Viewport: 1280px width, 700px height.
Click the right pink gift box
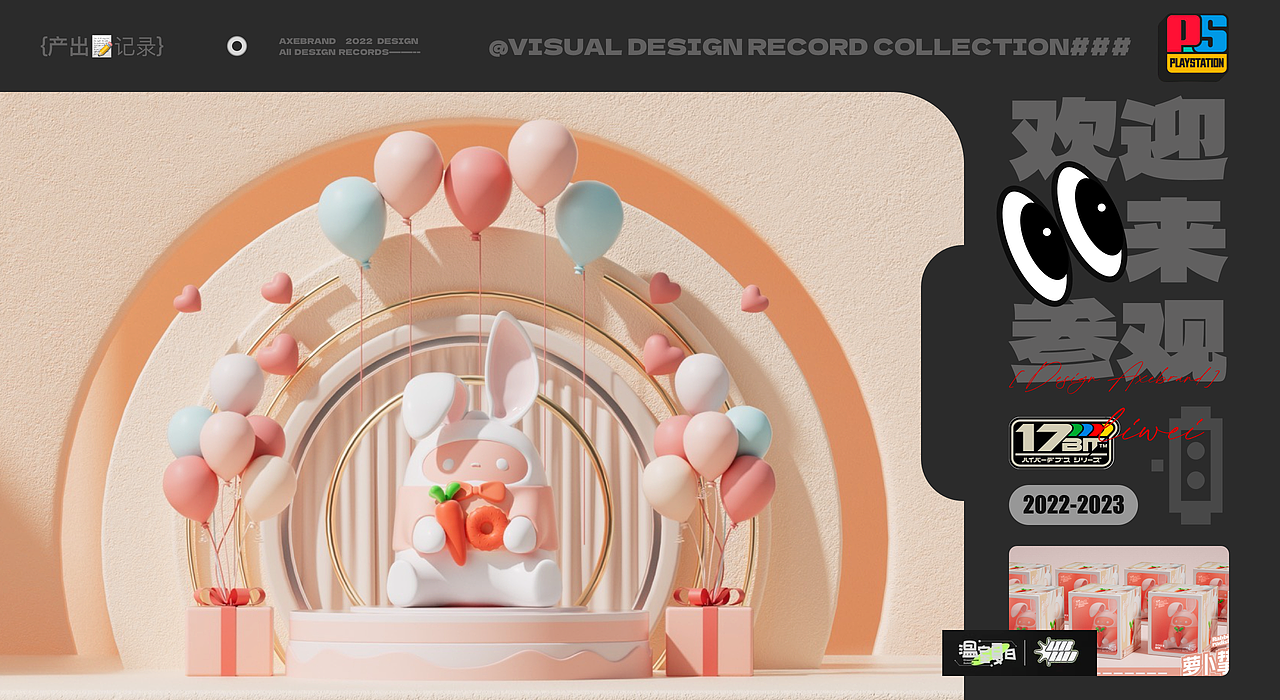click(x=709, y=632)
